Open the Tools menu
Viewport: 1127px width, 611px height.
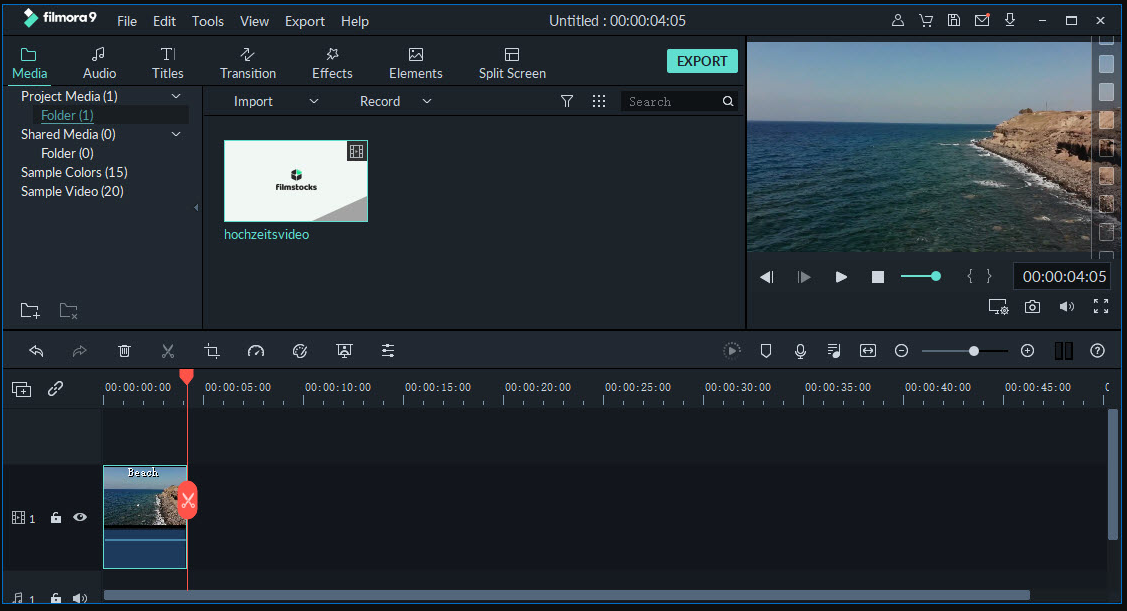(208, 22)
